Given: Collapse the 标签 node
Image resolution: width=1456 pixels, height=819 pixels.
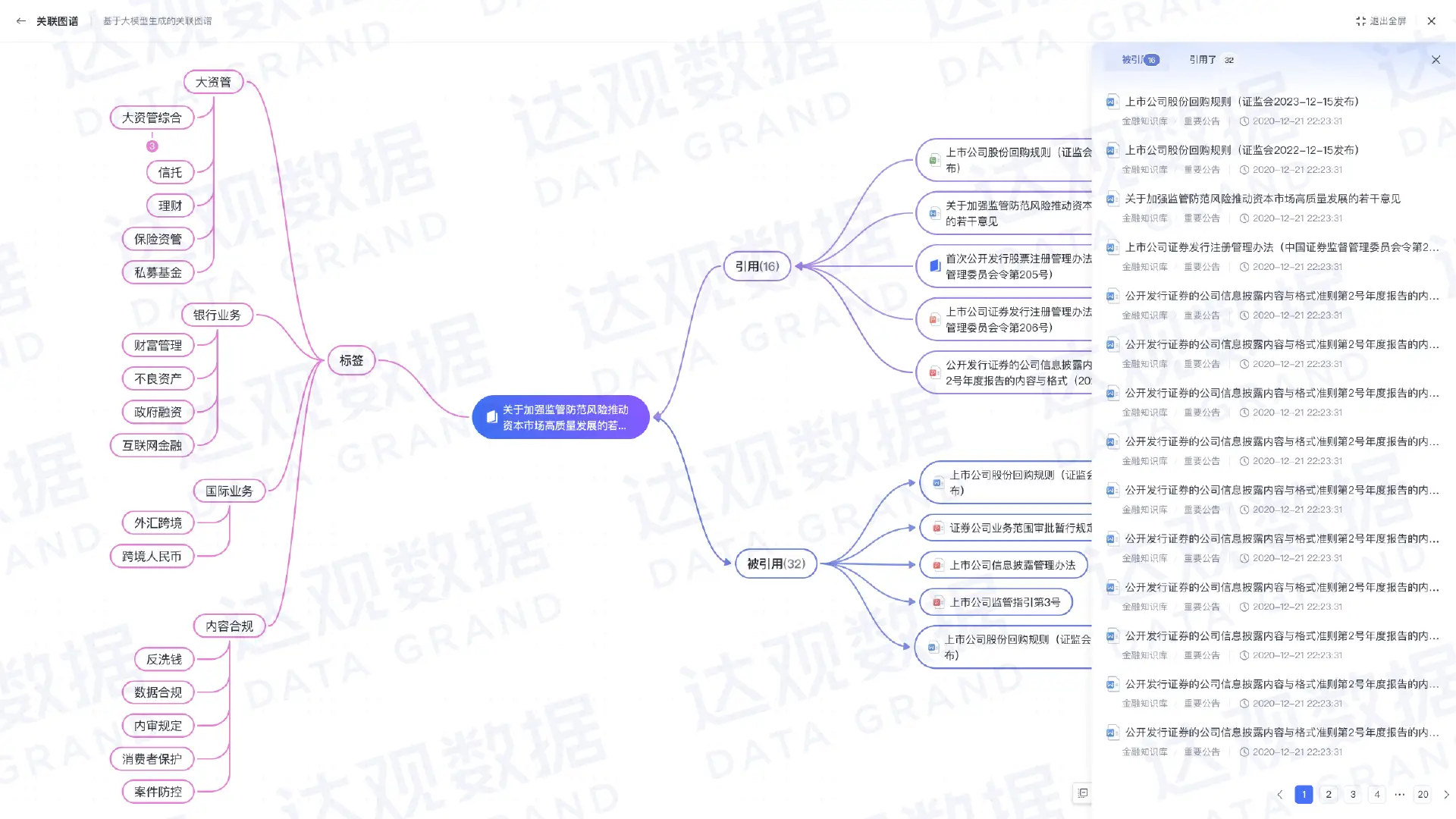Looking at the screenshot, I should 351,360.
